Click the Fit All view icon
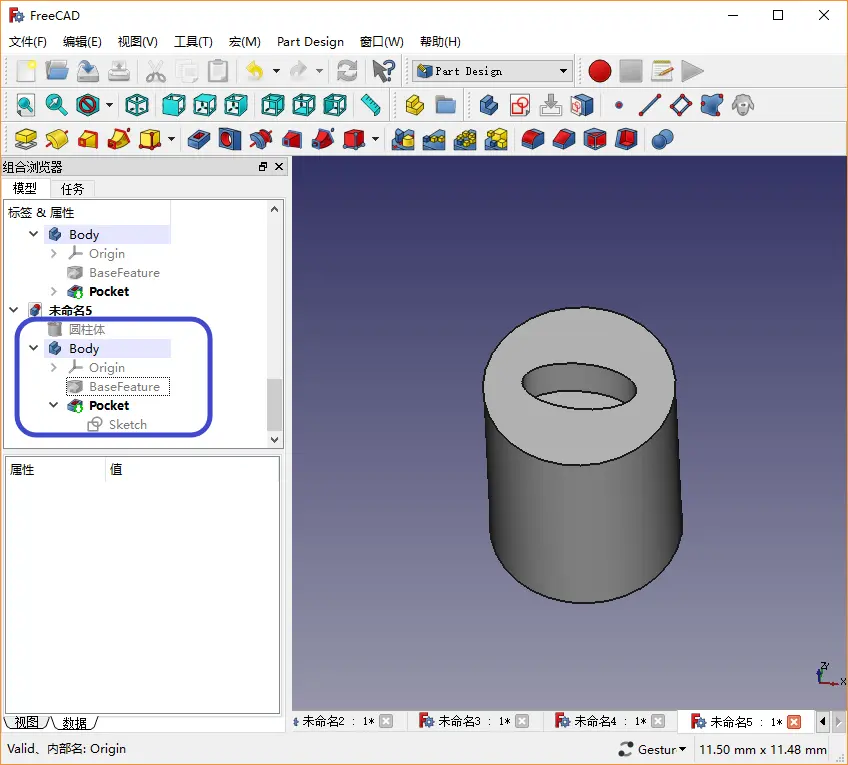Viewport: 848px width, 765px height. point(25,105)
